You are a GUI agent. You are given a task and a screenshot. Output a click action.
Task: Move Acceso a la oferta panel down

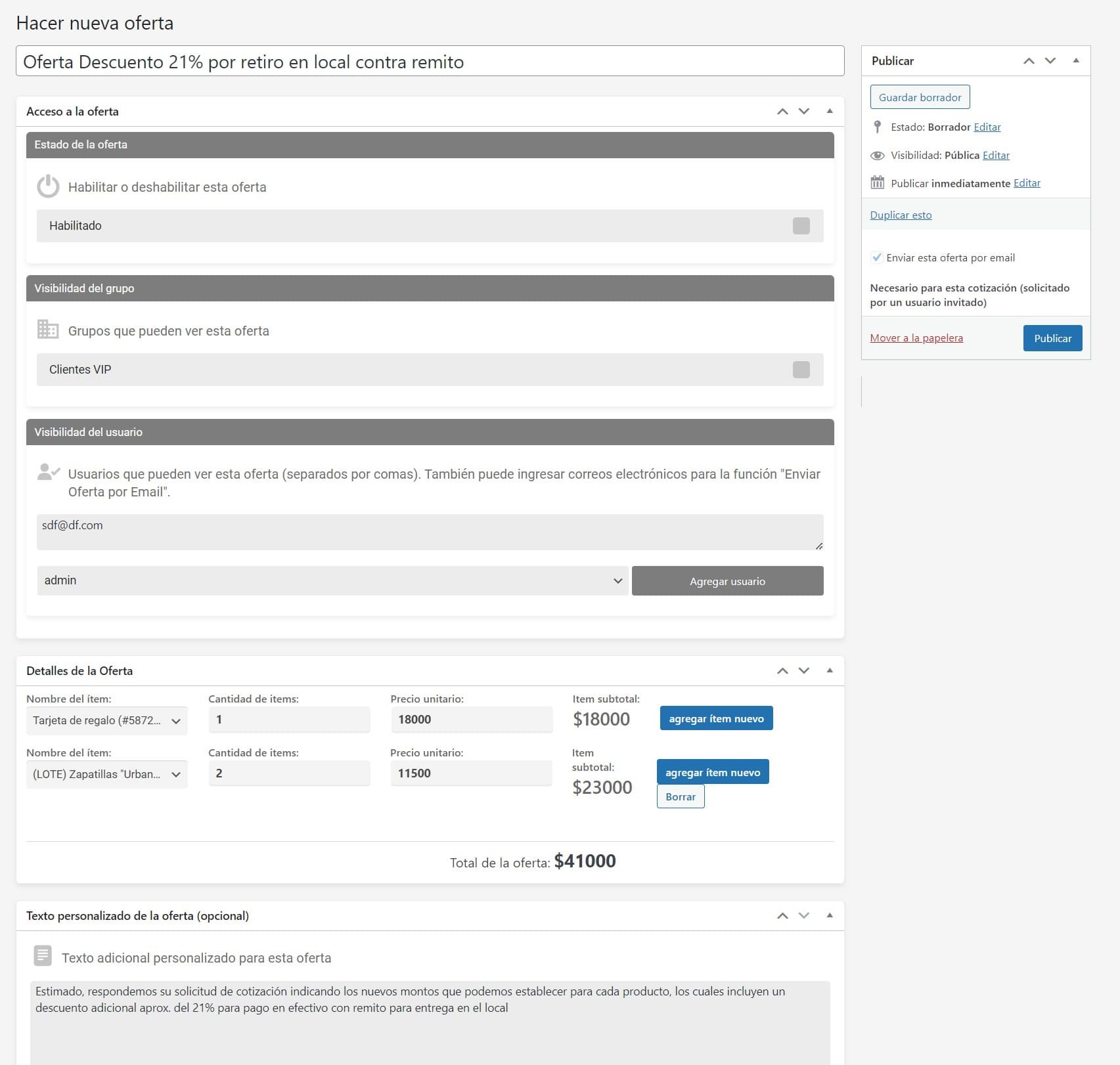click(x=804, y=111)
